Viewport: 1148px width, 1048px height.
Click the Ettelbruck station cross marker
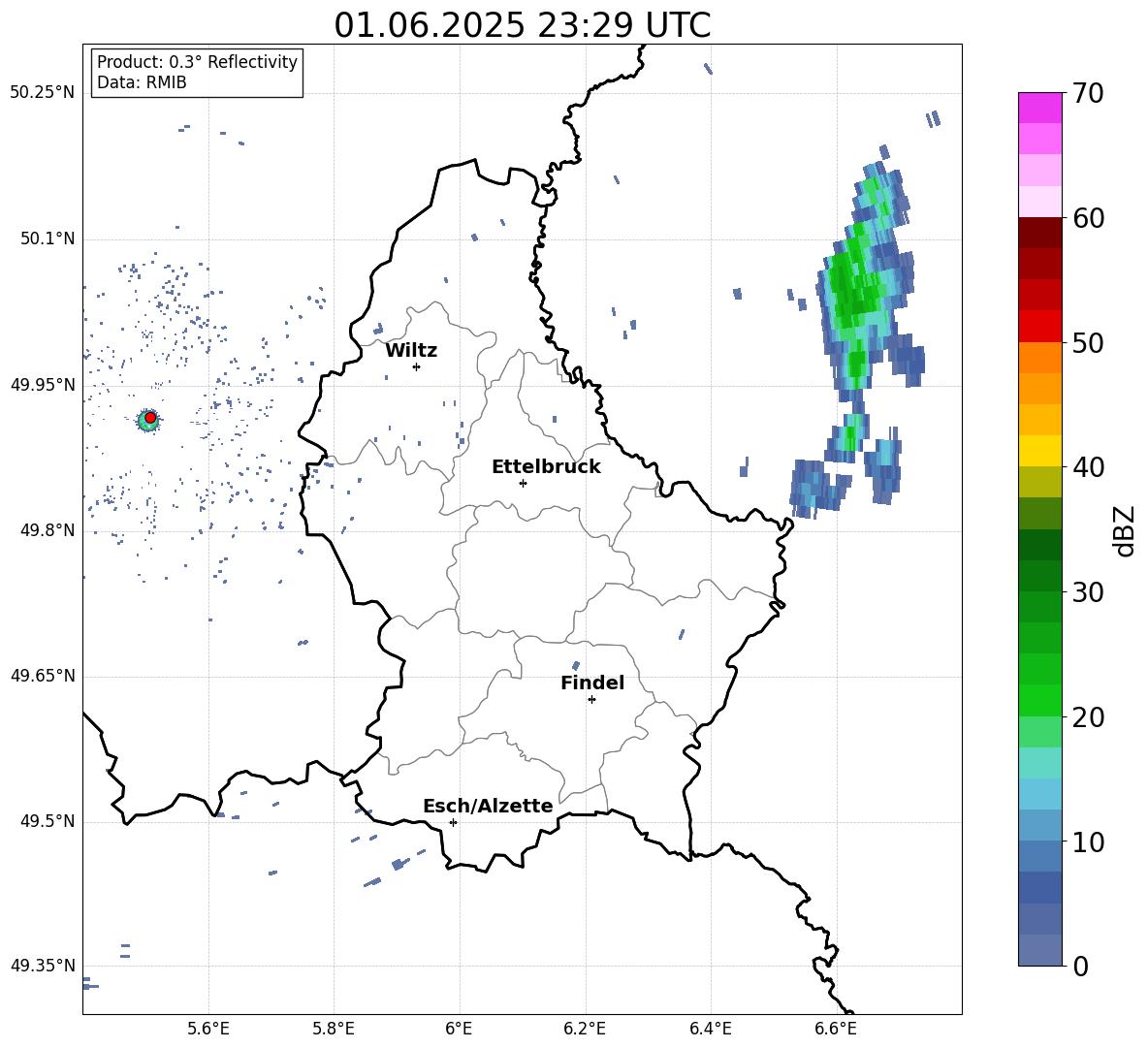click(523, 483)
